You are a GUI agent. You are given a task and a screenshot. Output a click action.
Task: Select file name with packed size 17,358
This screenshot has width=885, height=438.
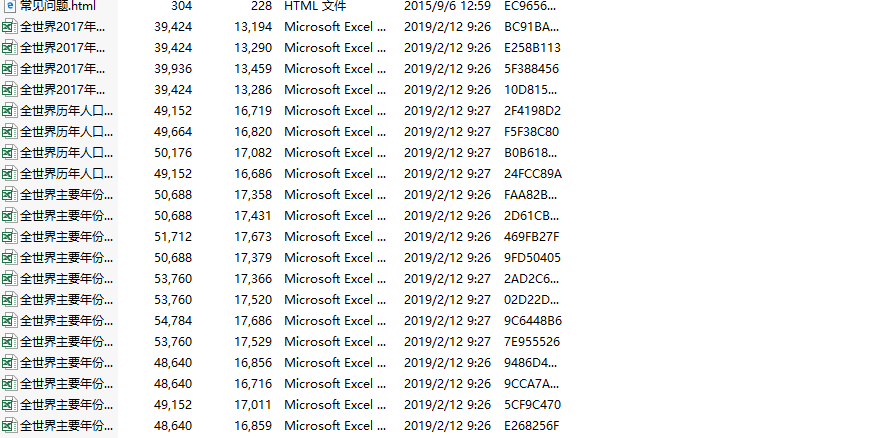pos(62,195)
